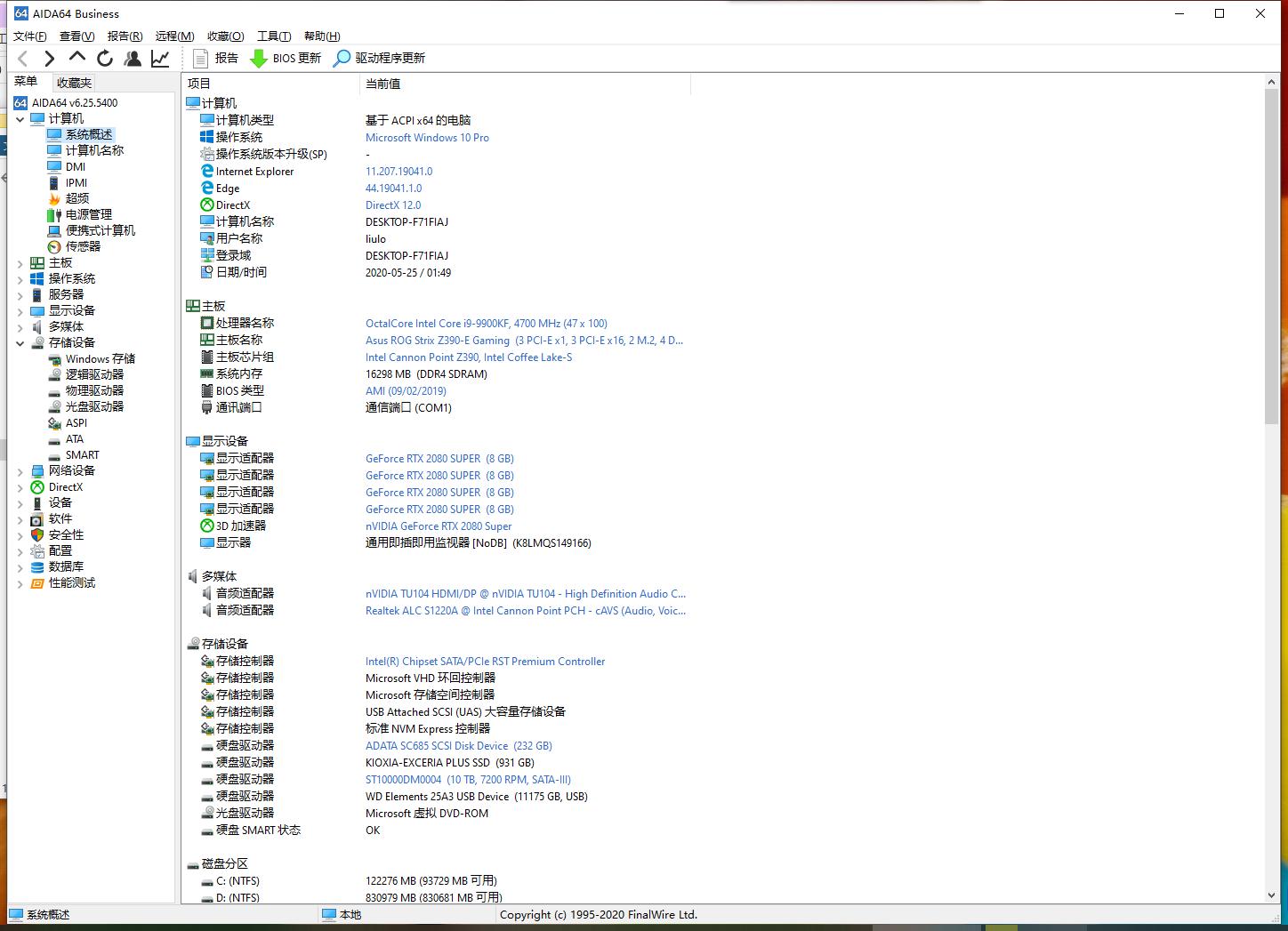This screenshot has height=931, width=1288.
Task: Collapse the 存储设备 tree node
Action: (x=20, y=343)
